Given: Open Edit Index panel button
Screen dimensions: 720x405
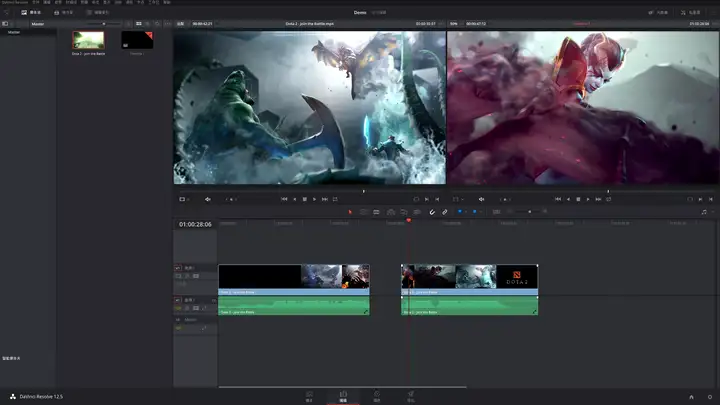Looking at the screenshot, I should (97, 12).
